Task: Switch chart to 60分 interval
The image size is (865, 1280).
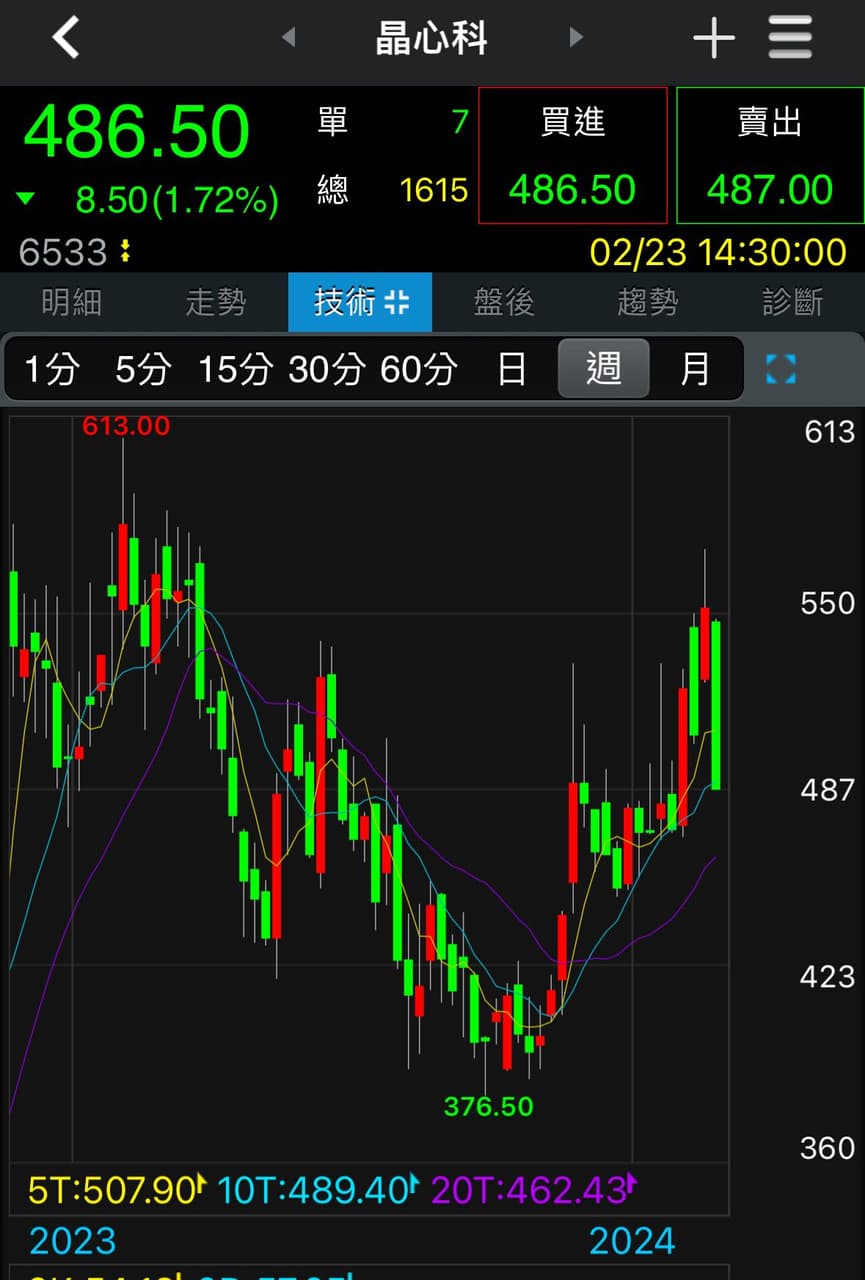Action: [418, 370]
